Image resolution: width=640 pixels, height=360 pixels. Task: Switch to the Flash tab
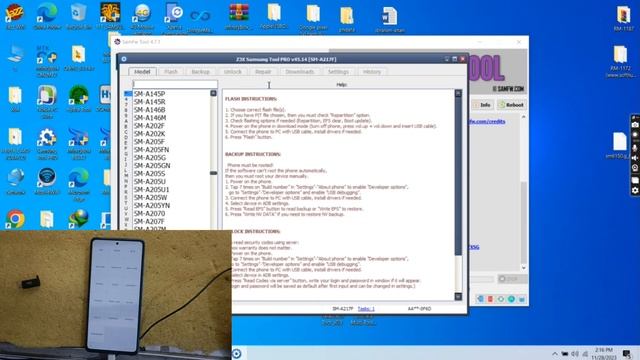pyautogui.click(x=171, y=71)
